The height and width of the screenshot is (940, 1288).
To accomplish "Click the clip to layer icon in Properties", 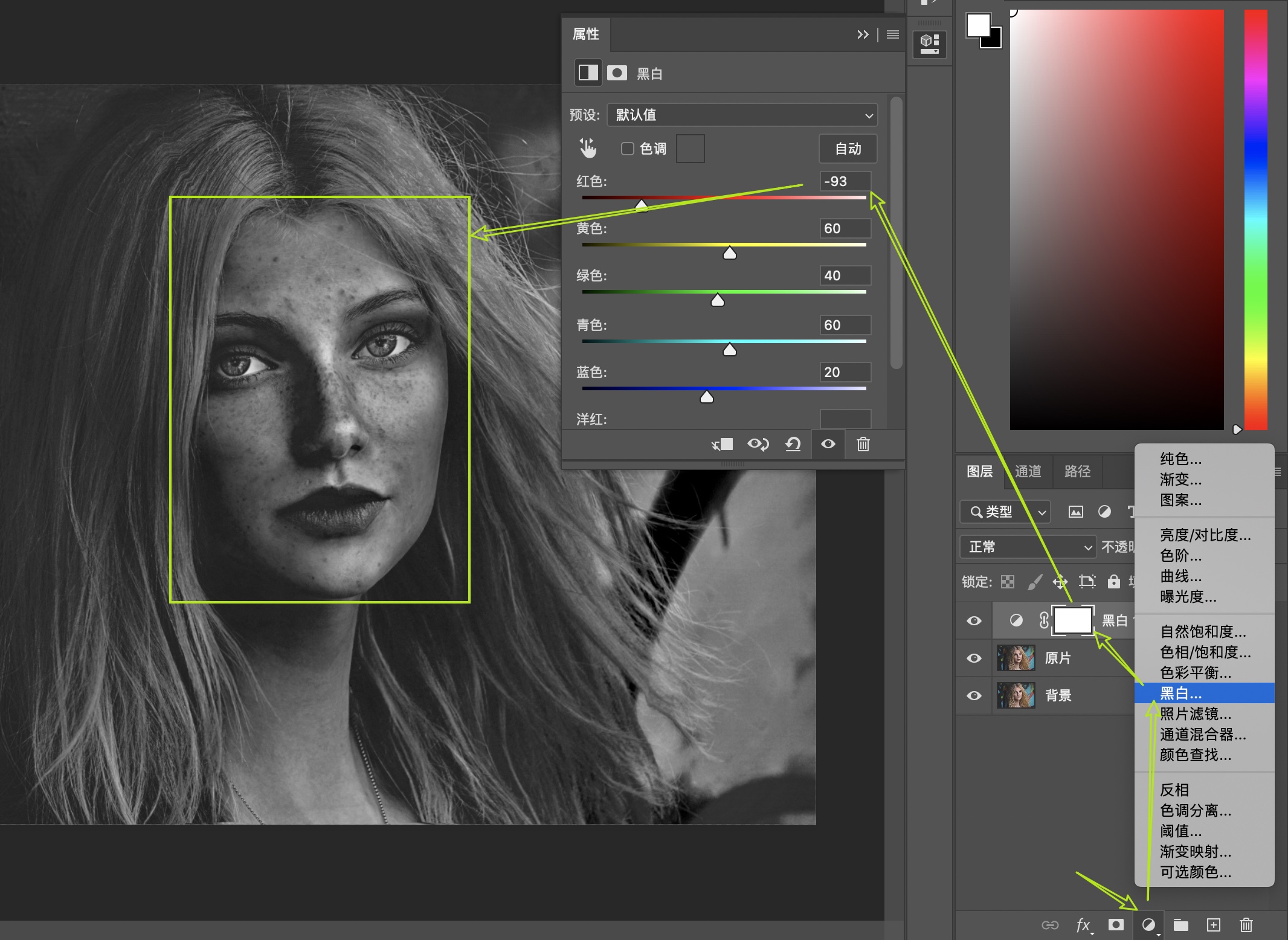I will coord(723,445).
